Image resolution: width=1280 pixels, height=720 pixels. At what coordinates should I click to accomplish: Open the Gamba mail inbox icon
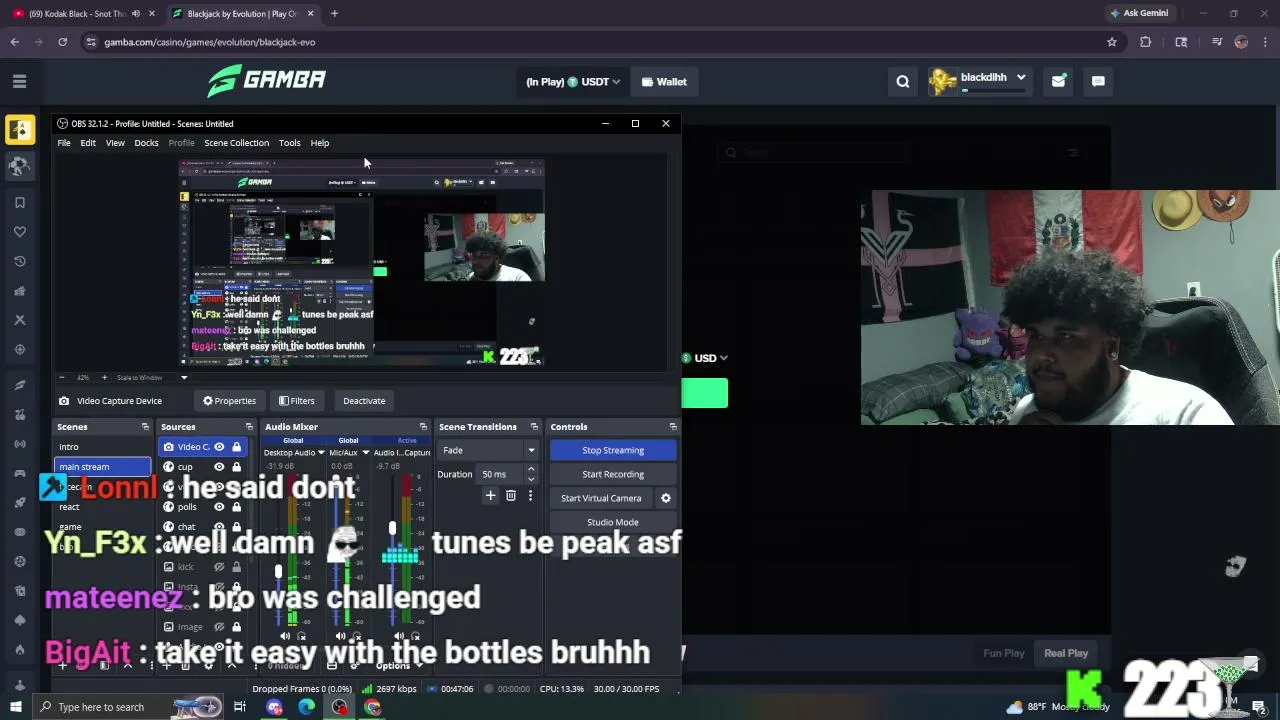[1058, 82]
